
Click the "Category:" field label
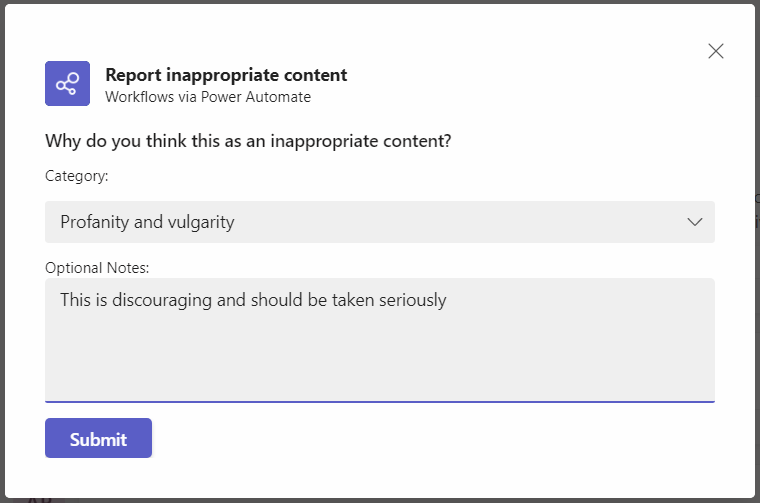[x=77, y=176]
